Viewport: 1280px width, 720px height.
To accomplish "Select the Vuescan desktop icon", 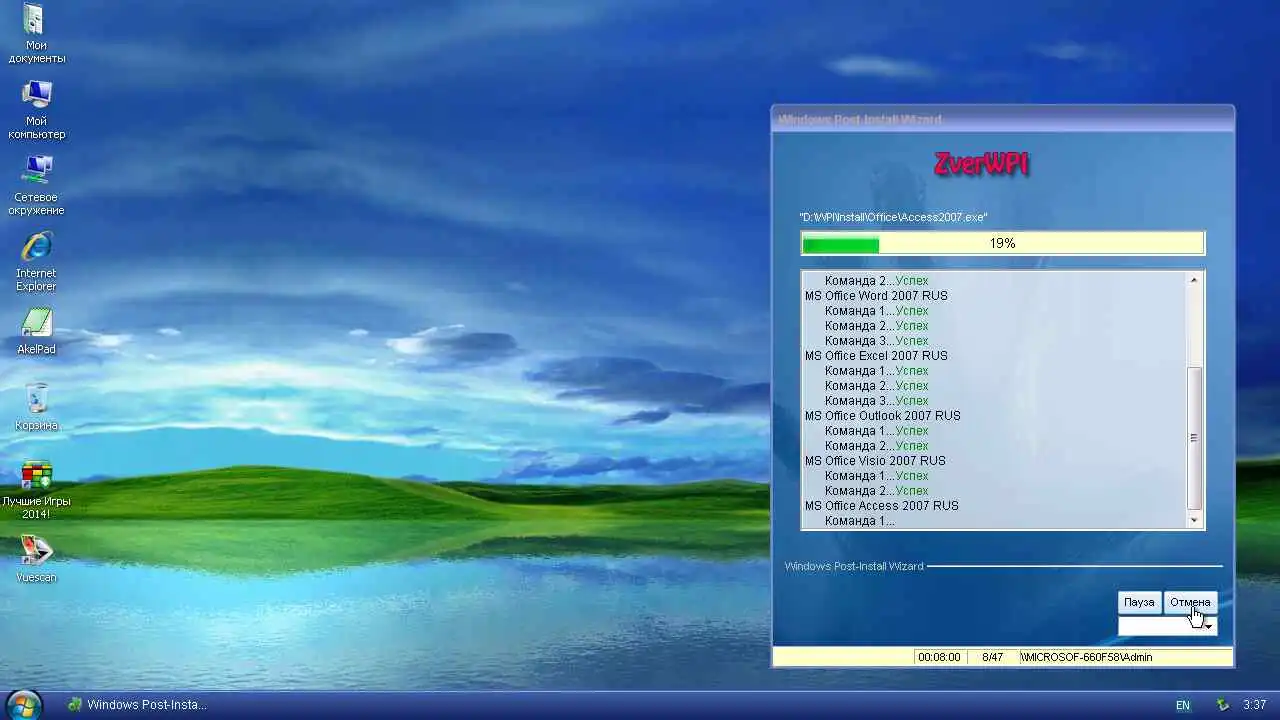I will (x=37, y=560).
